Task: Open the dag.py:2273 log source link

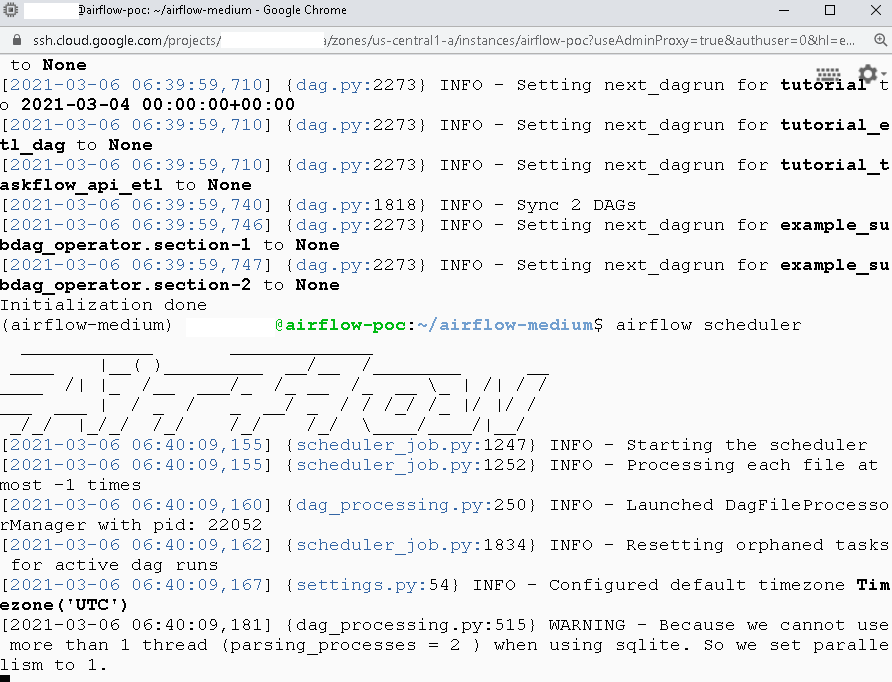Action: click(357, 84)
